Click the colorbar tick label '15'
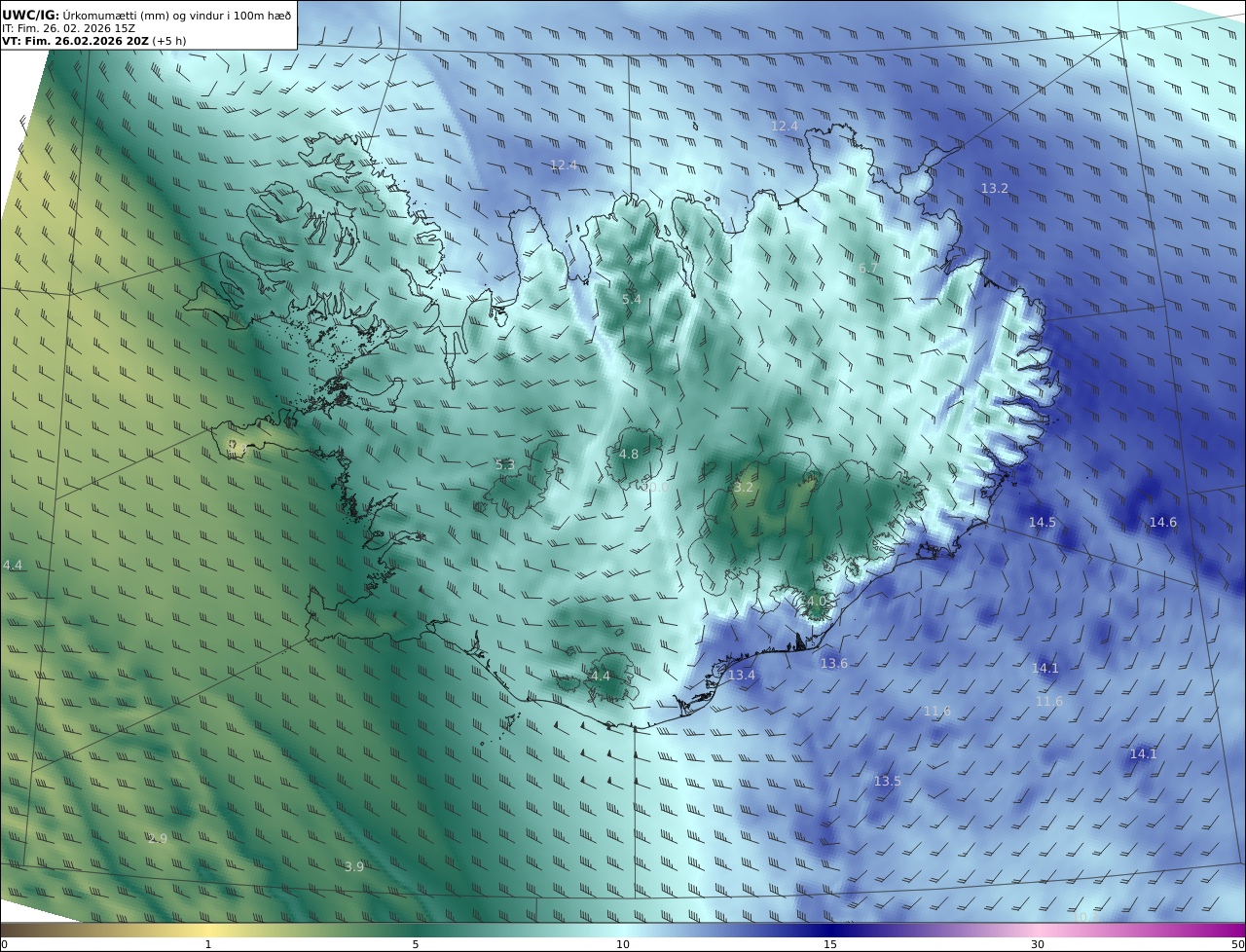Image resolution: width=1246 pixels, height=952 pixels. (x=830, y=944)
